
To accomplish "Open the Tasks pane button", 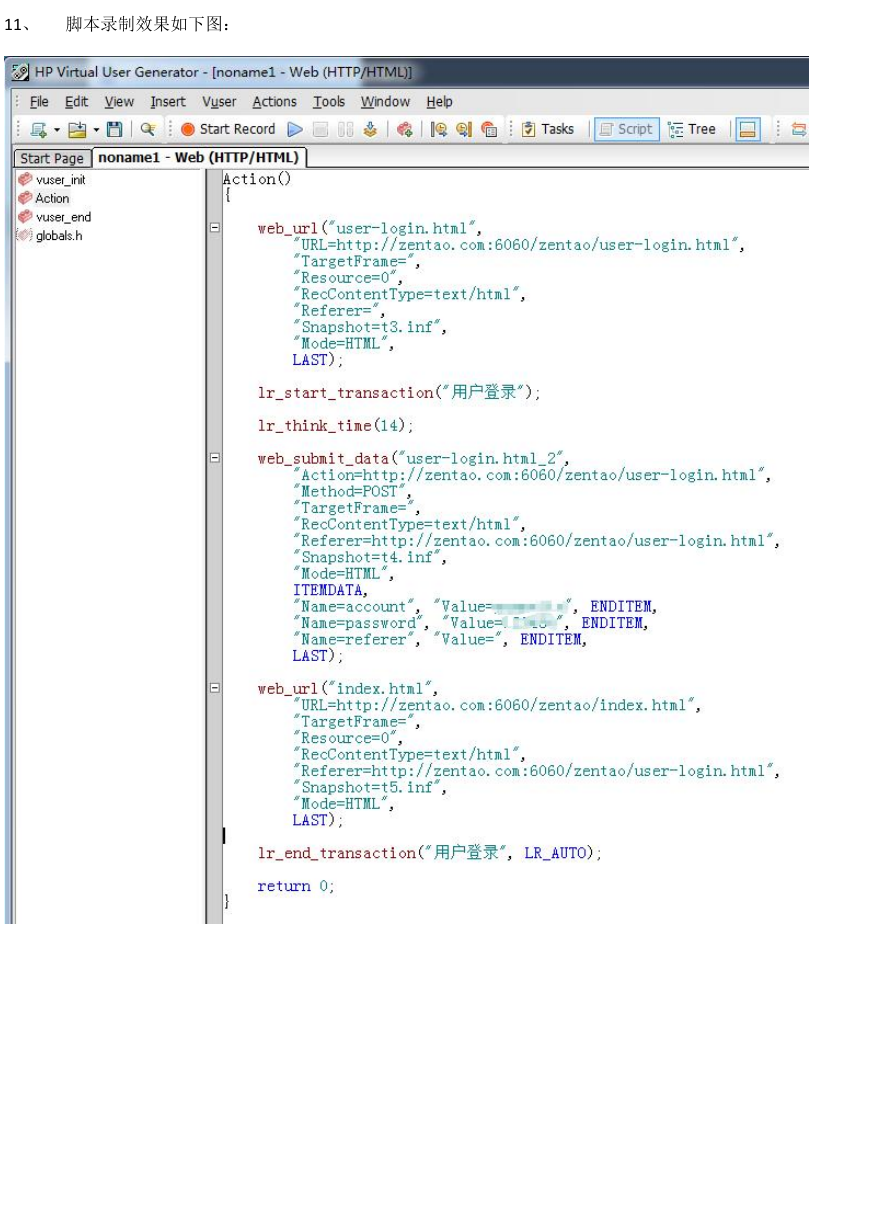I will (x=548, y=129).
